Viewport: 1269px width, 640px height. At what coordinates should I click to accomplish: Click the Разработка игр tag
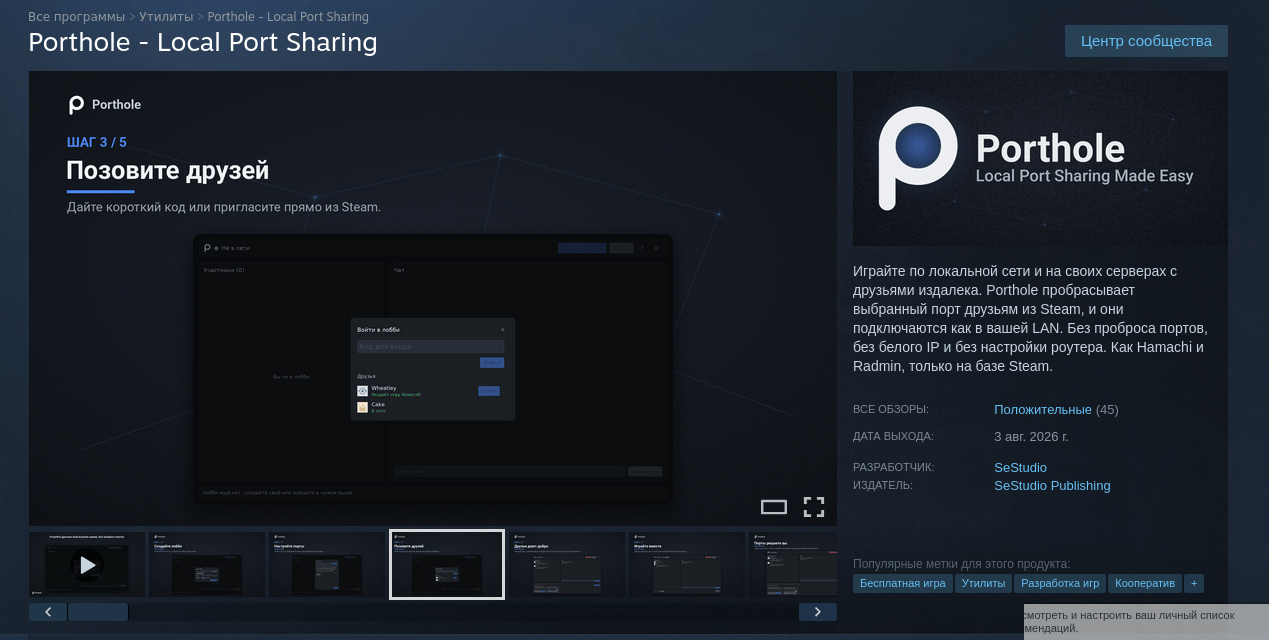[x=1060, y=583]
